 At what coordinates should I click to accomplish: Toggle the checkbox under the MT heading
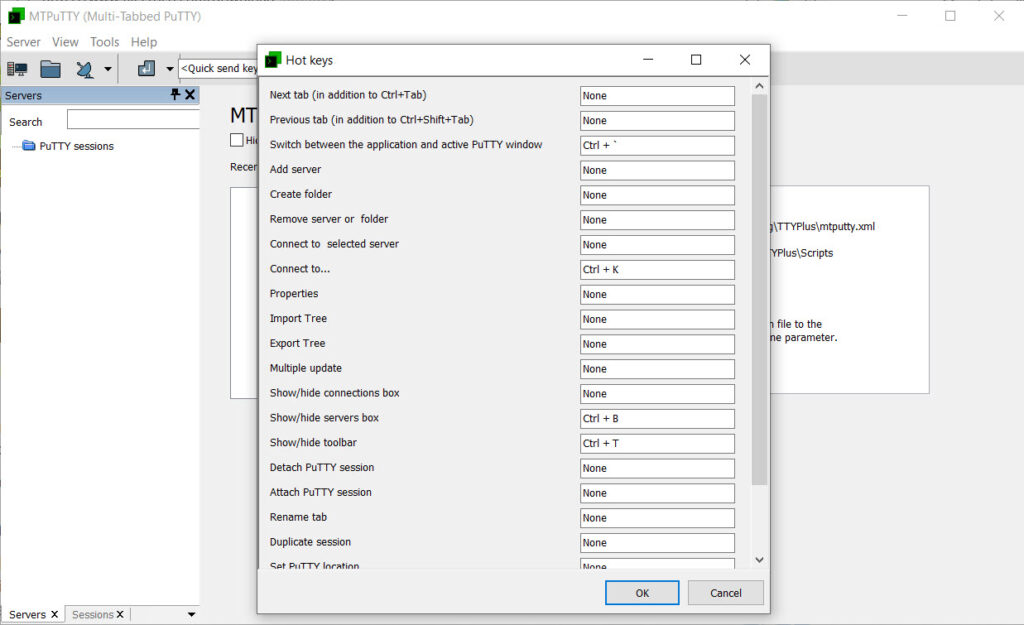(236, 140)
